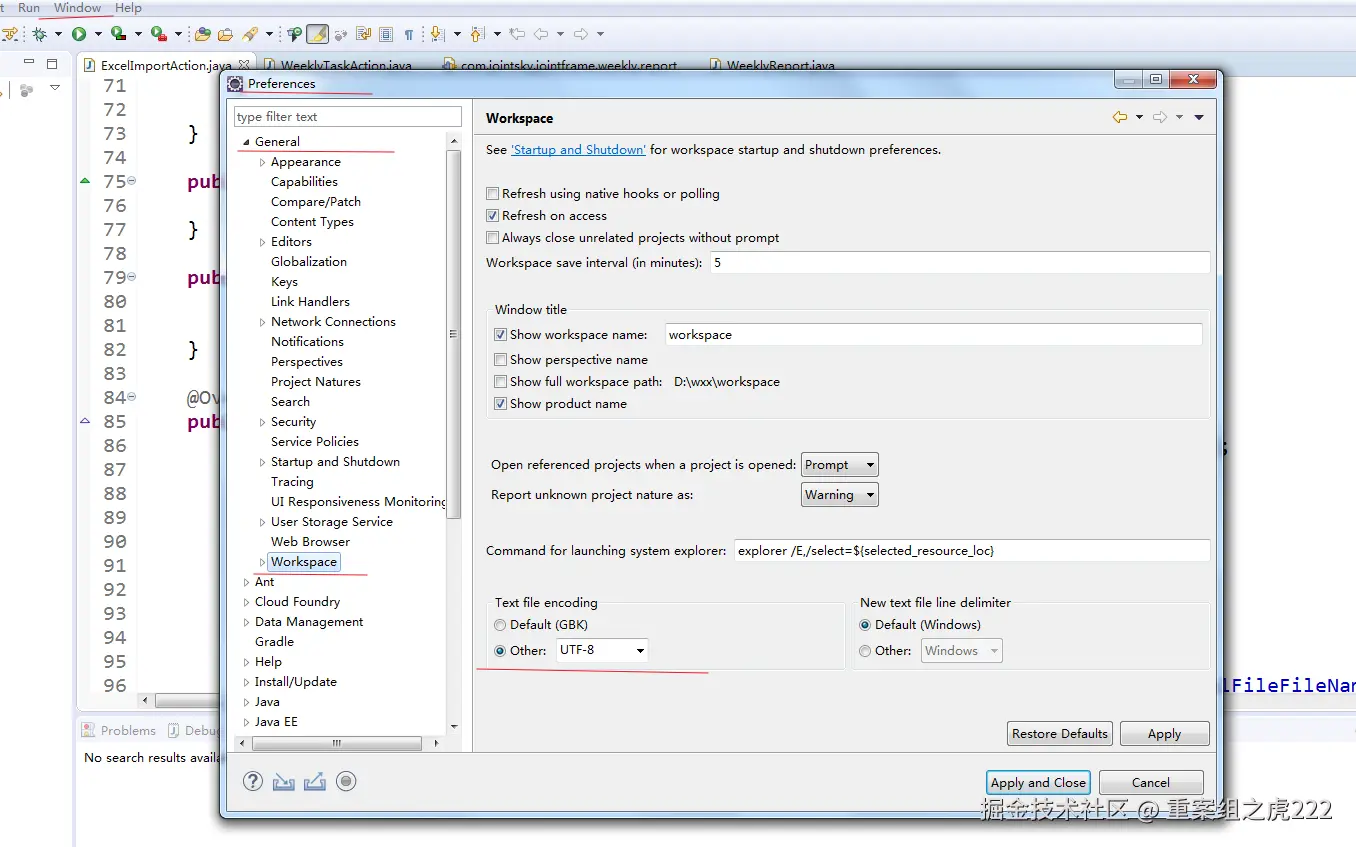
Task: Open the Preferences header view menu dropdown arrow
Action: coord(1199,117)
